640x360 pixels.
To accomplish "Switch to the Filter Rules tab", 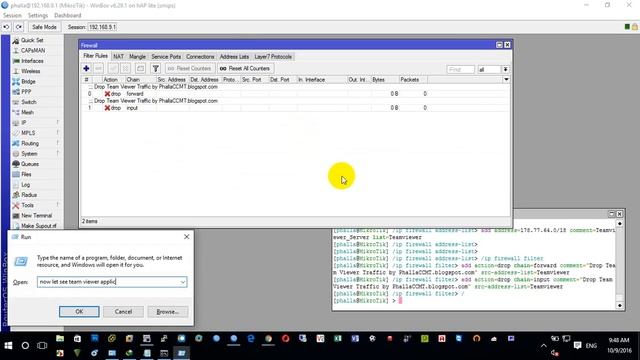I will [x=95, y=56].
